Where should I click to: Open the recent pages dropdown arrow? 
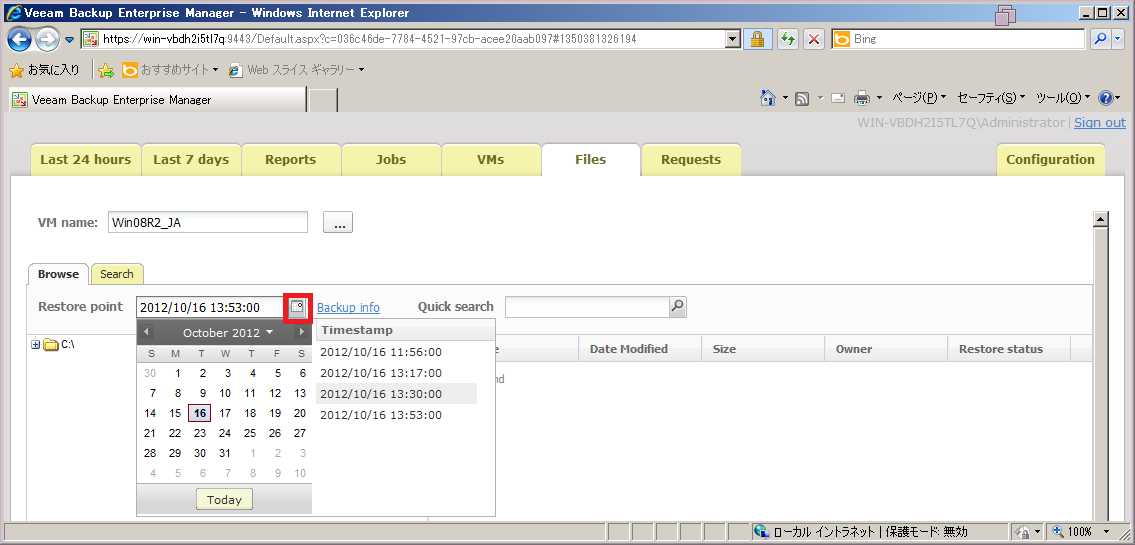[69, 39]
